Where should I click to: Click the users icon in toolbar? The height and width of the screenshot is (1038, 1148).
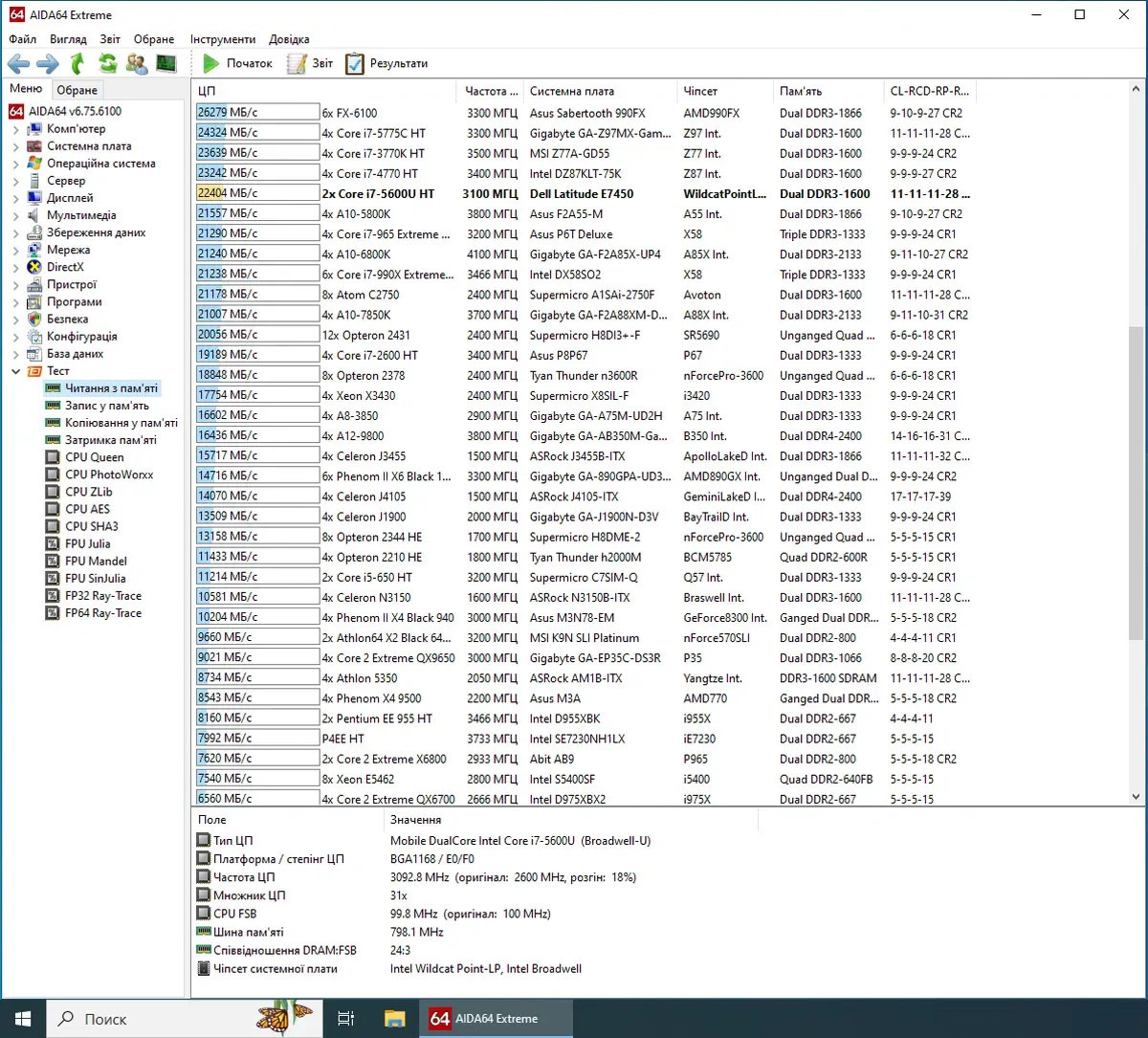[137, 64]
